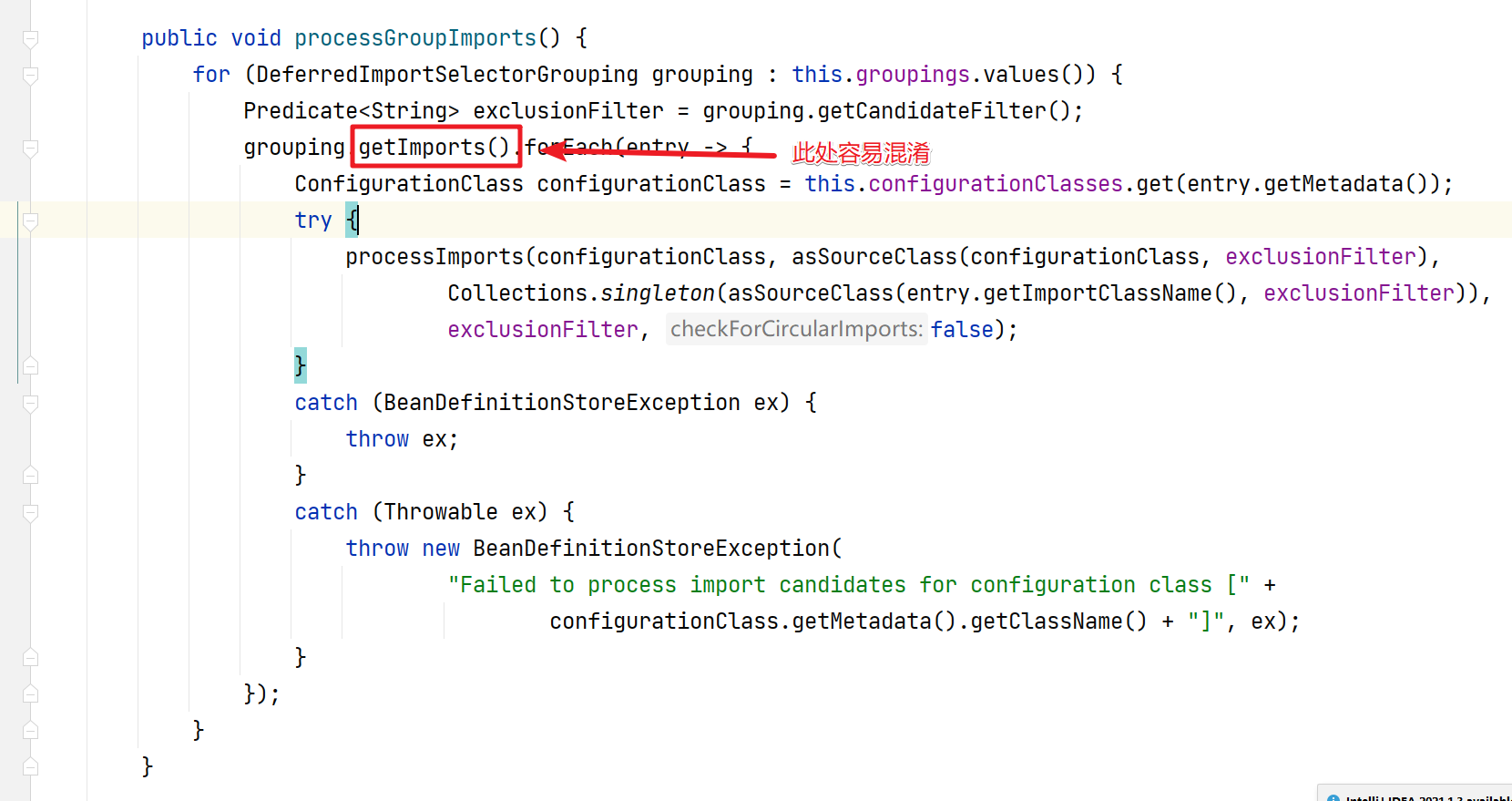Image resolution: width=1512 pixels, height=801 pixels.
Task: Click the closing fold marker of try block
Action: (x=30, y=366)
